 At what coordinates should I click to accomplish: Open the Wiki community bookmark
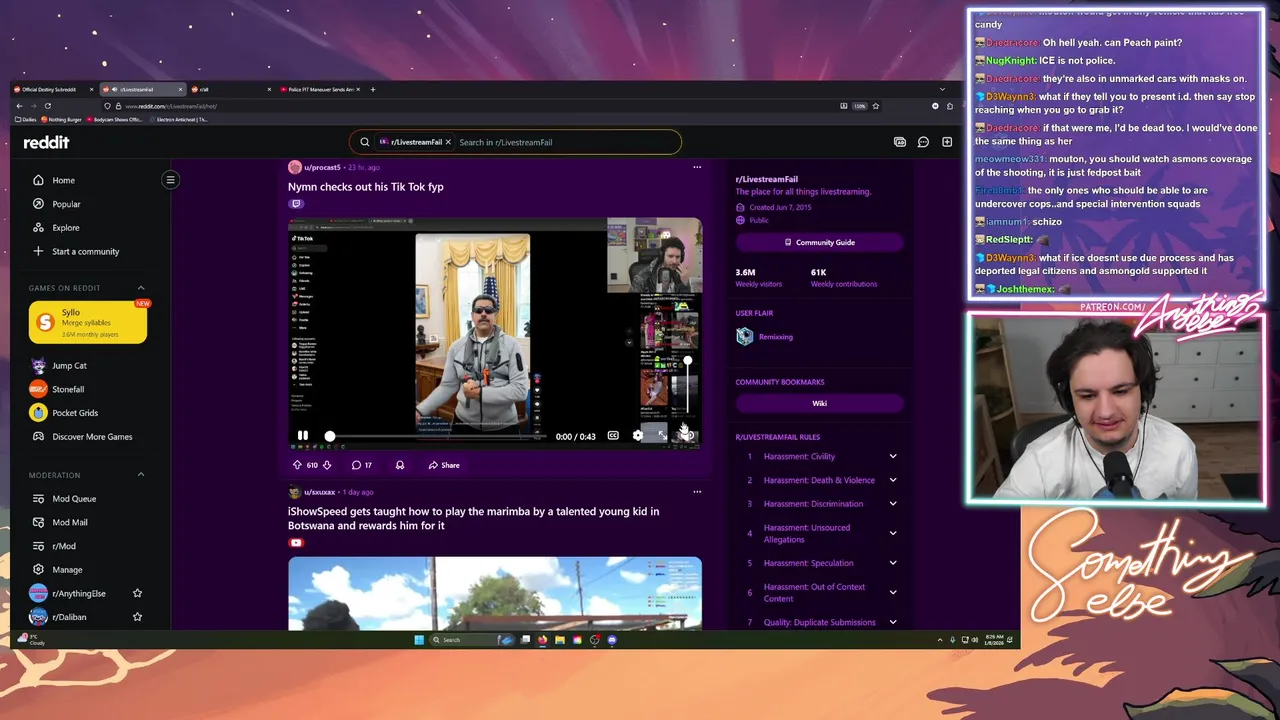[820, 403]
